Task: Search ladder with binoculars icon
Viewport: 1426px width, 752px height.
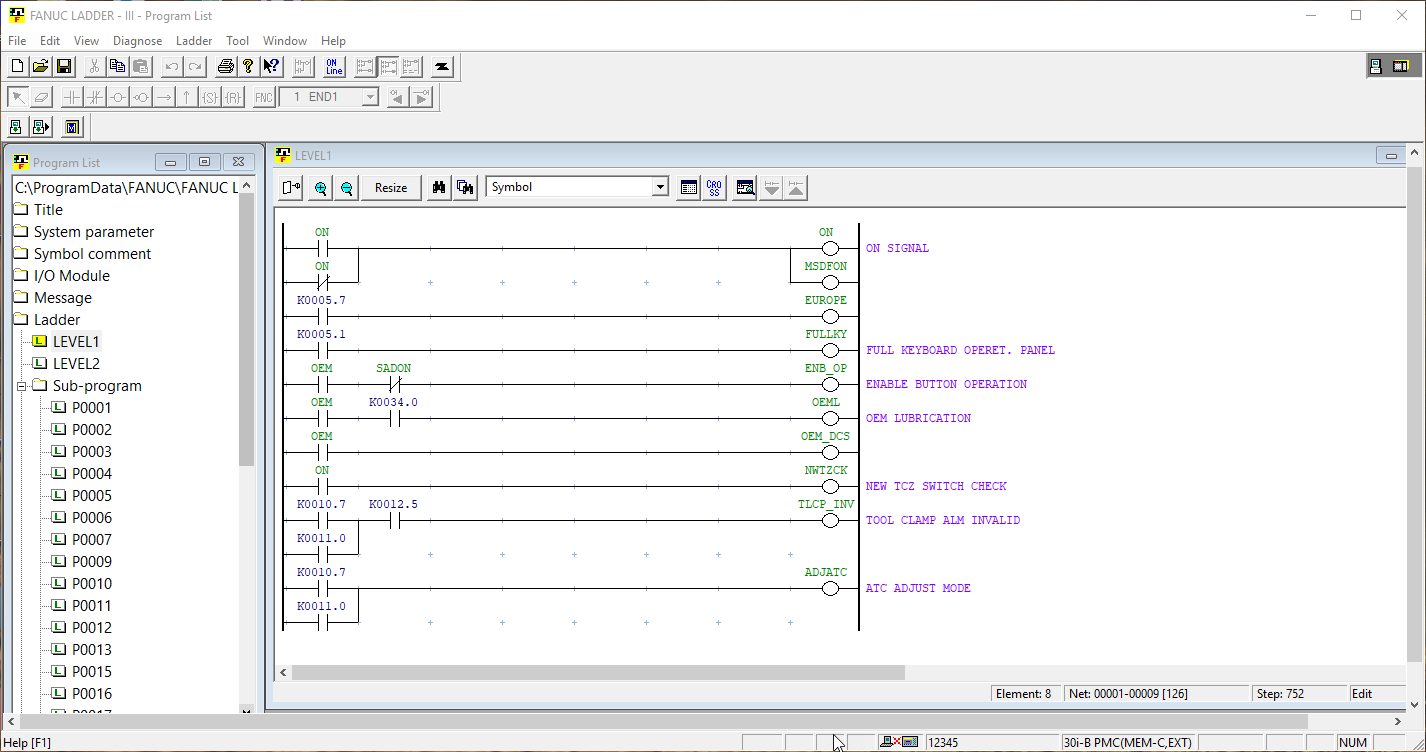Action: click(438, 187)
